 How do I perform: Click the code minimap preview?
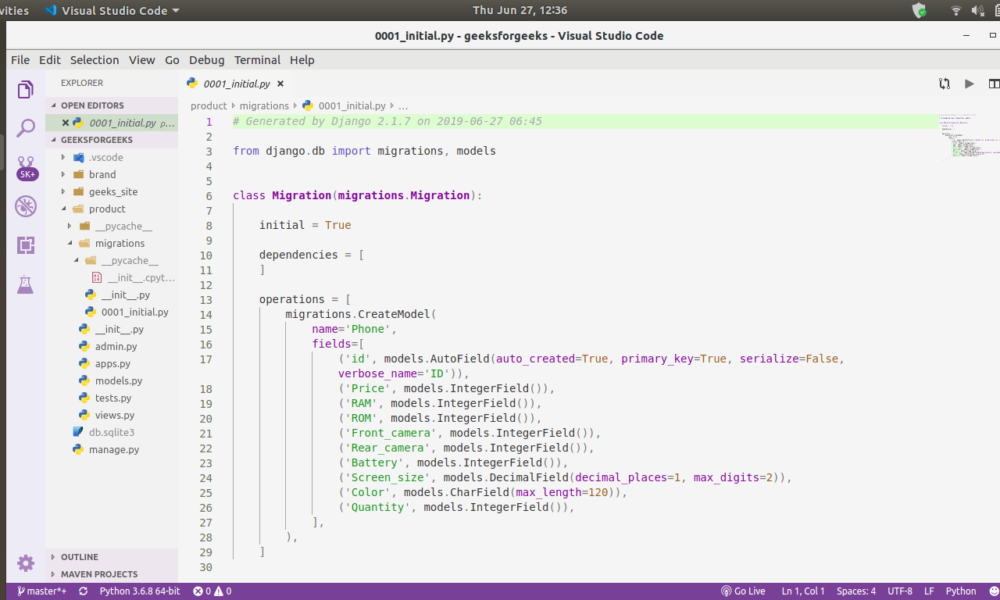tap(968, 137)
